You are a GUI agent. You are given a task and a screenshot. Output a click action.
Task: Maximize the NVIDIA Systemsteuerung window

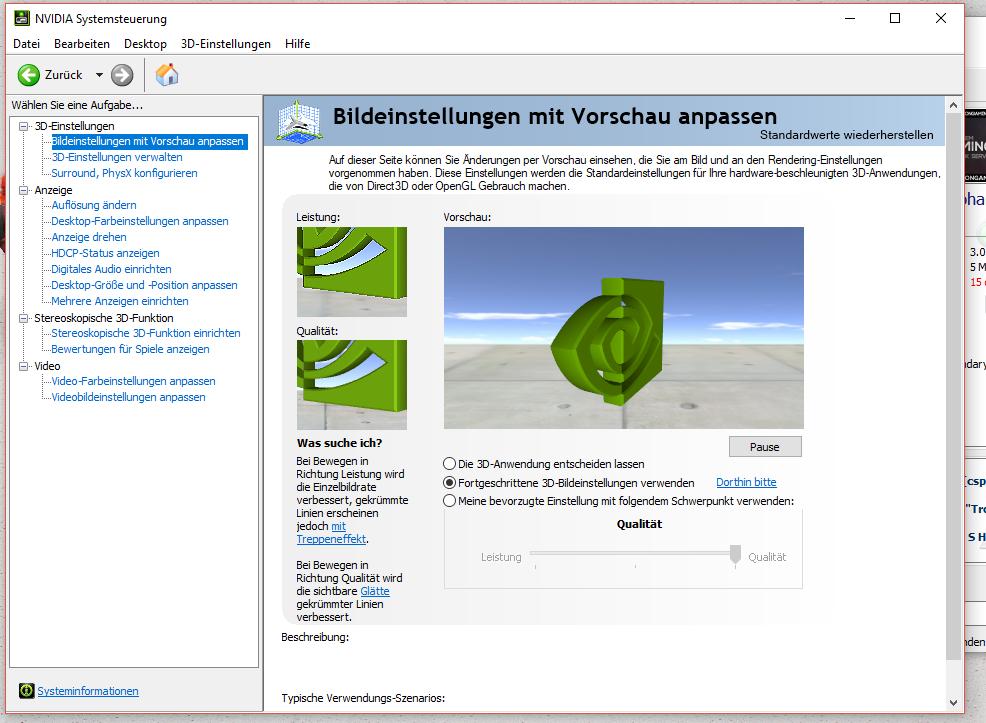tap(895, 18)
